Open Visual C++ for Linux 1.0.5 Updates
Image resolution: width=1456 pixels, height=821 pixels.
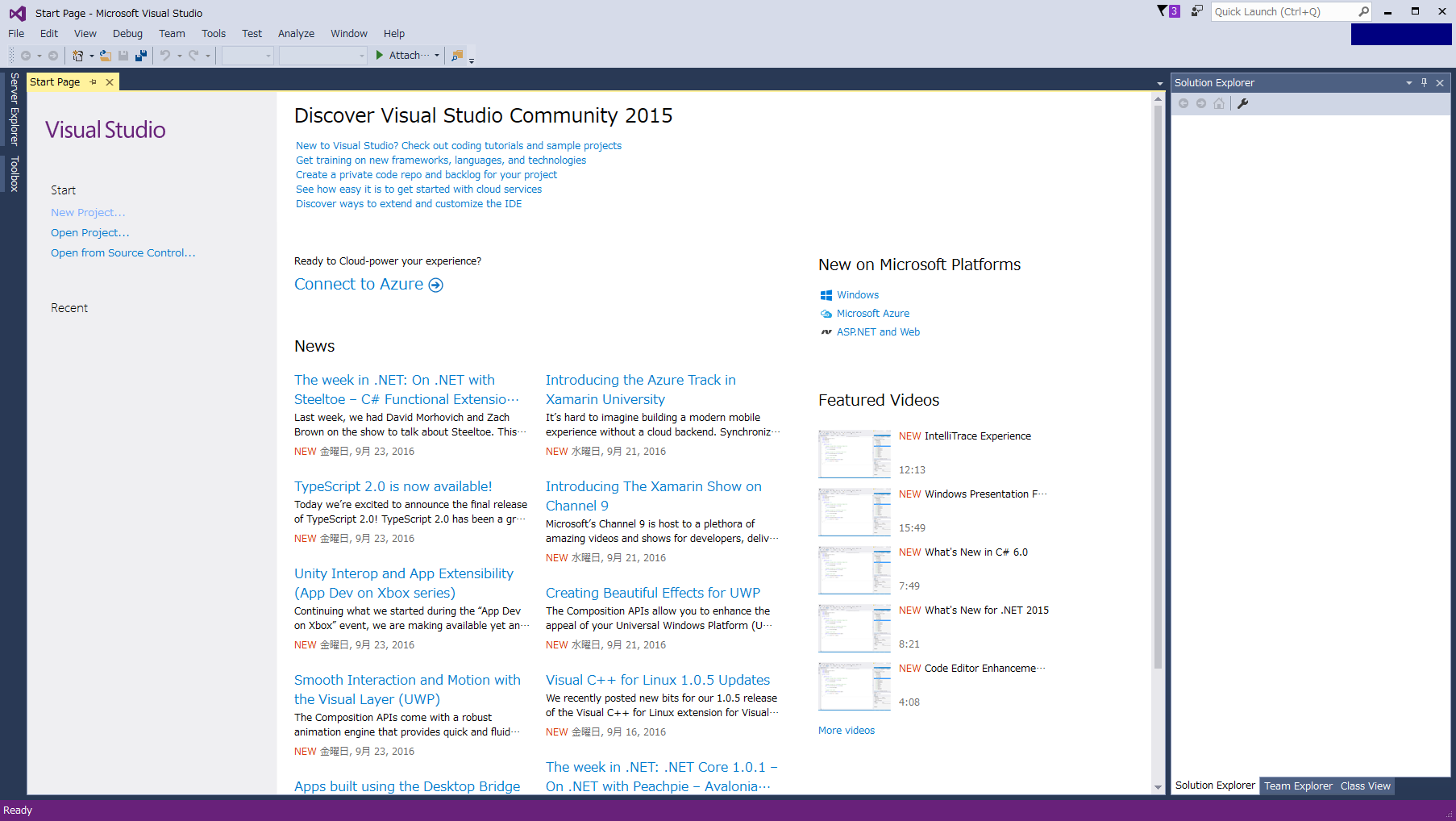click(x=658, y=680)
